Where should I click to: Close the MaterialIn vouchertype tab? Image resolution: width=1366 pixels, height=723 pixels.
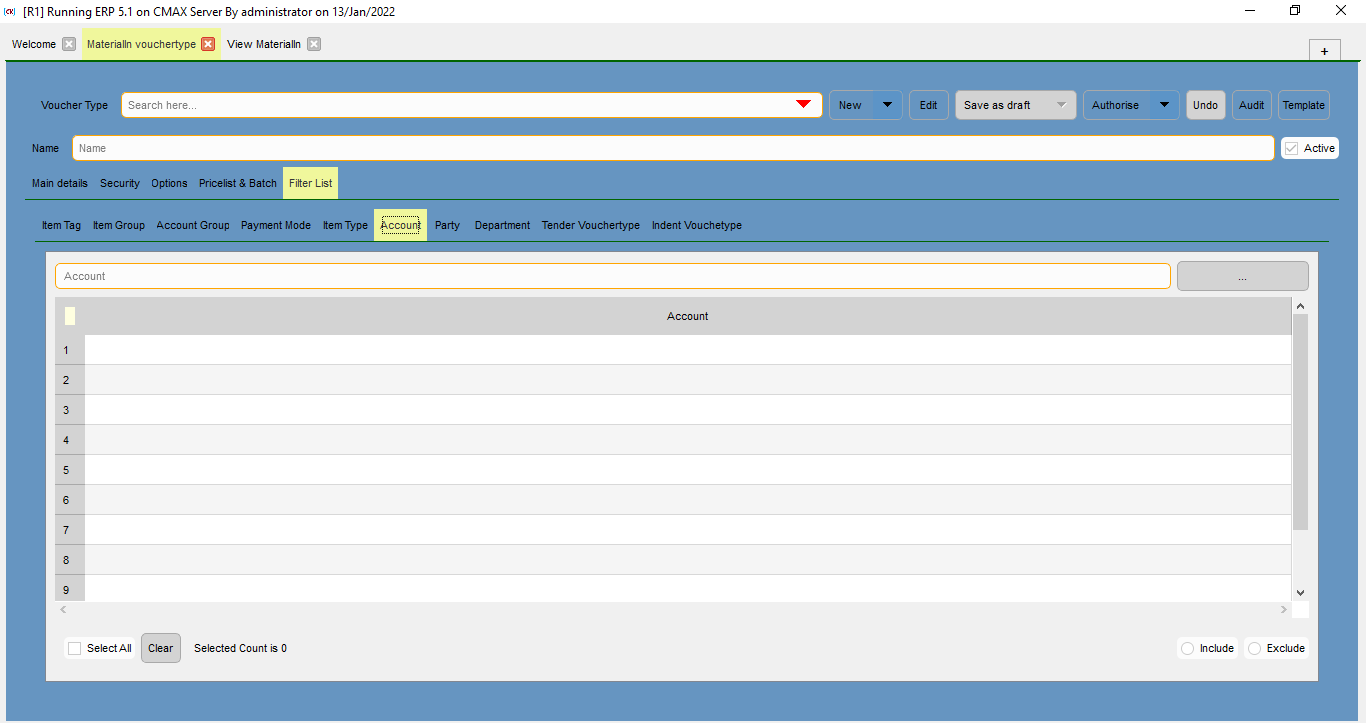(208, 44)
